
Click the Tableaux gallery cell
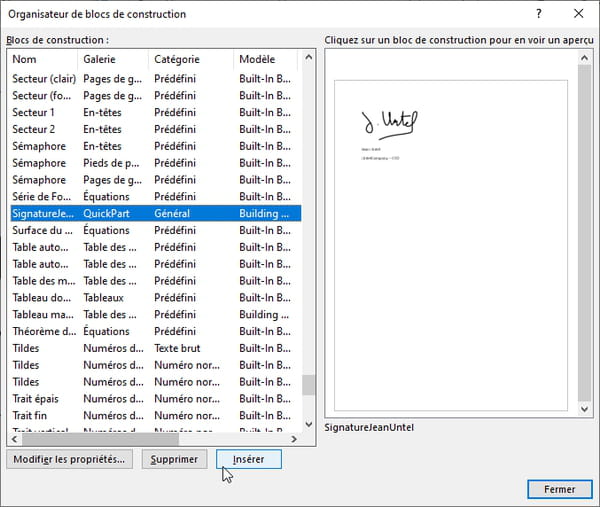pos(103,298)
